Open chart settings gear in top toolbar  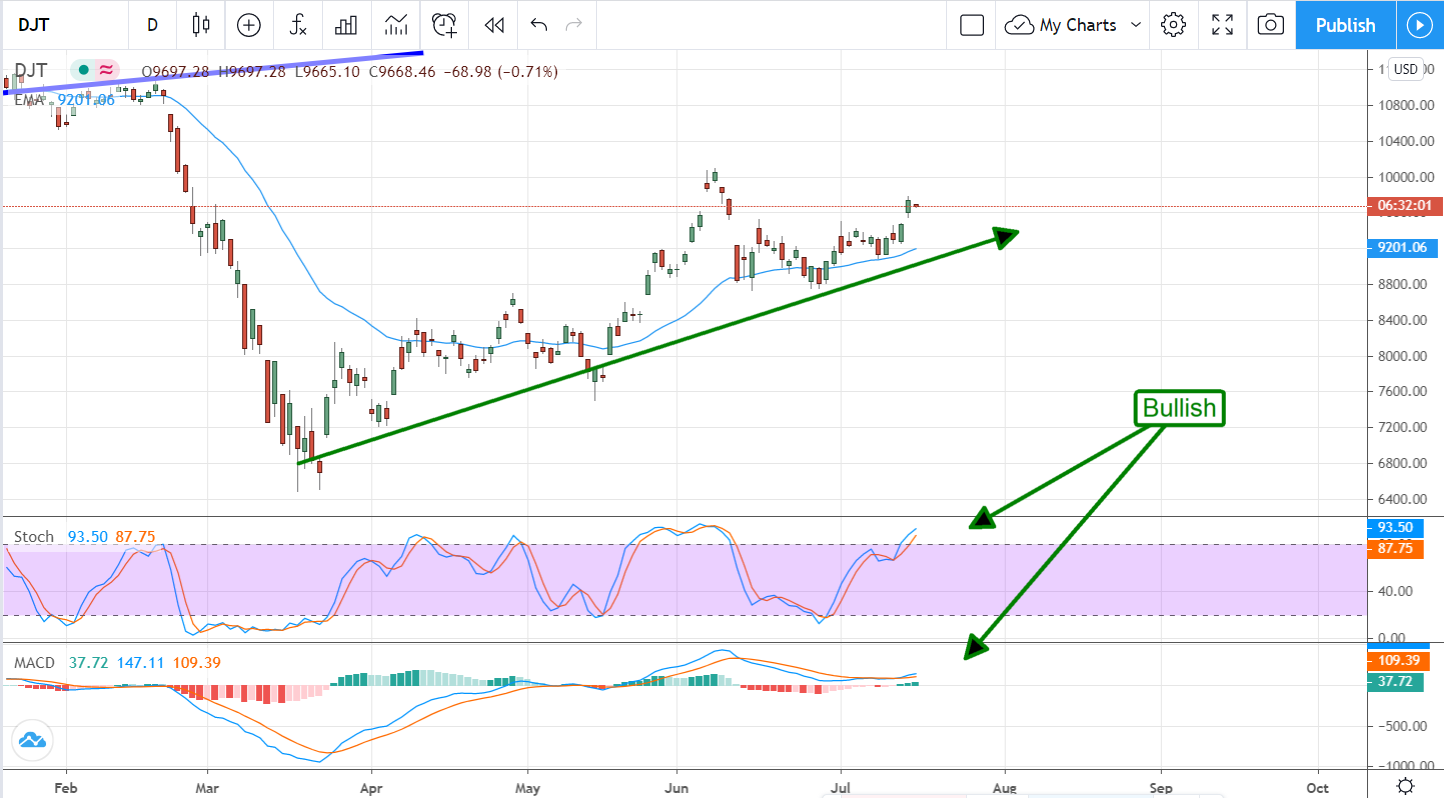coord(1174,25)
